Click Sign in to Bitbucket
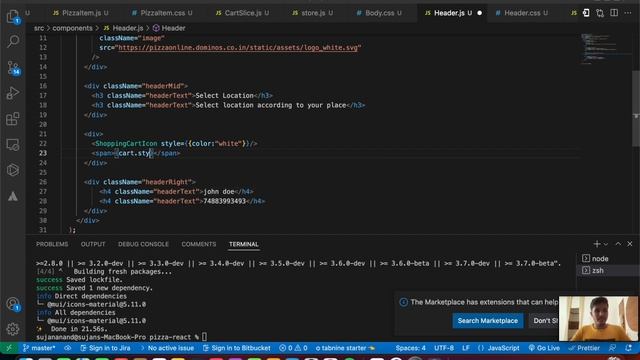The width and height of the screenshot is (640, 360). point(237,348)
